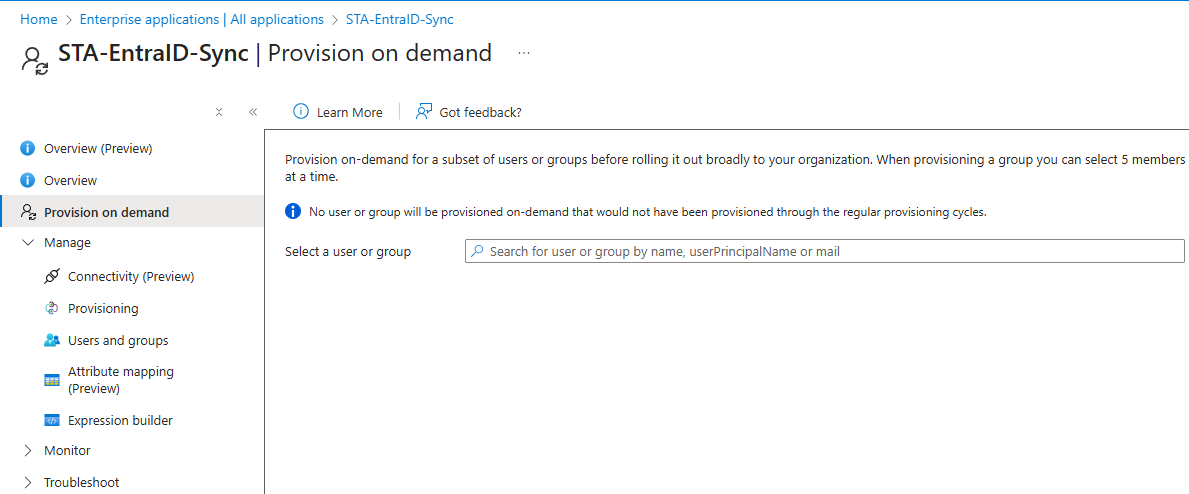This screenshot has height=494, width=1189.
Task: Click the Users and groups people icon
Action: tap(52, 341)
